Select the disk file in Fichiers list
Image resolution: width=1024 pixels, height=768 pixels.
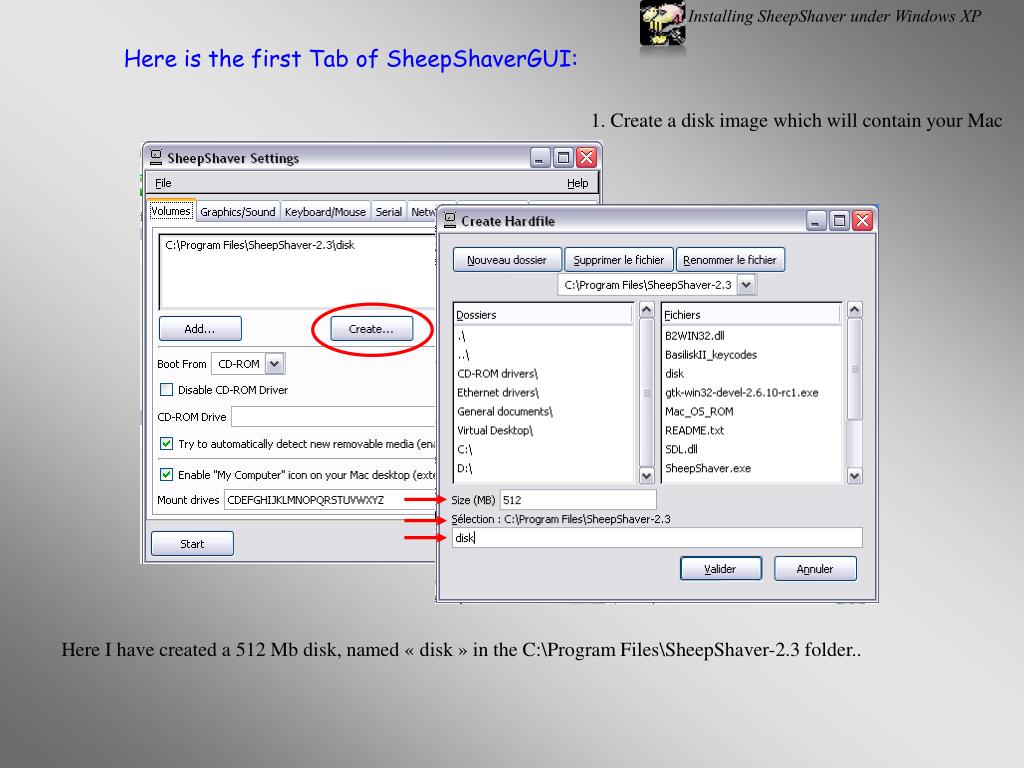(x=674, y=374)
